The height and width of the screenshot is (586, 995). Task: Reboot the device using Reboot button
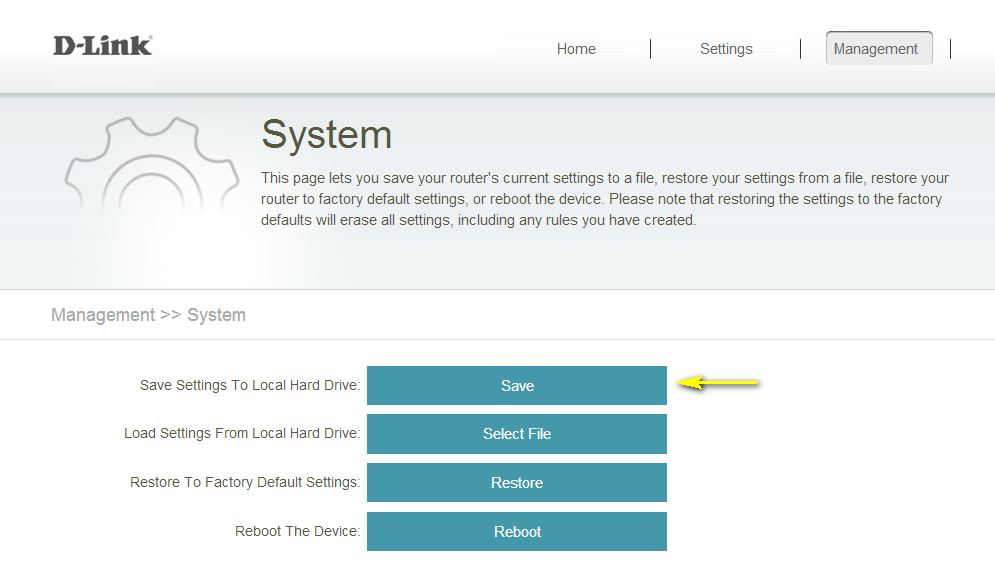[517, 532]
